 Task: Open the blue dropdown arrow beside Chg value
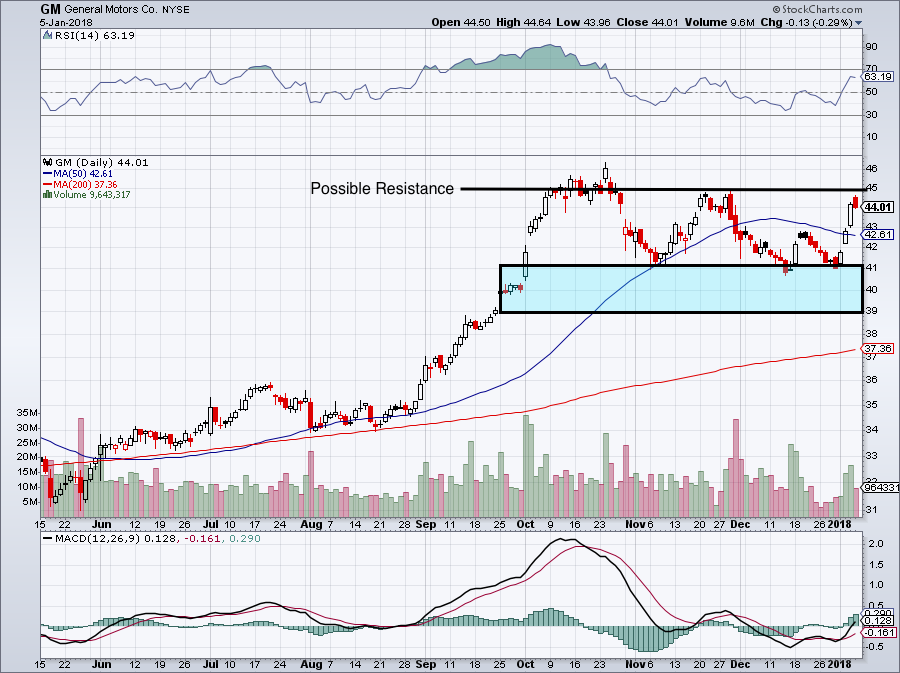pos(859,24)
